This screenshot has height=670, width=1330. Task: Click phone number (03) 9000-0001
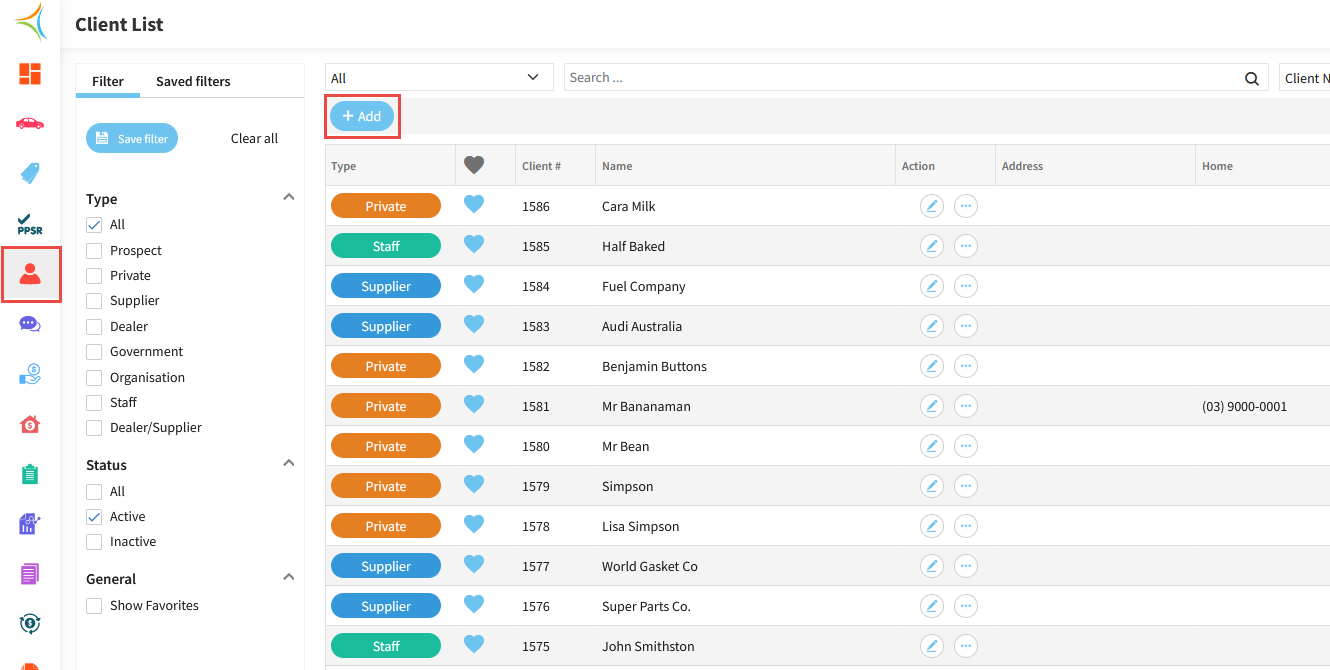pos(1244,407)
